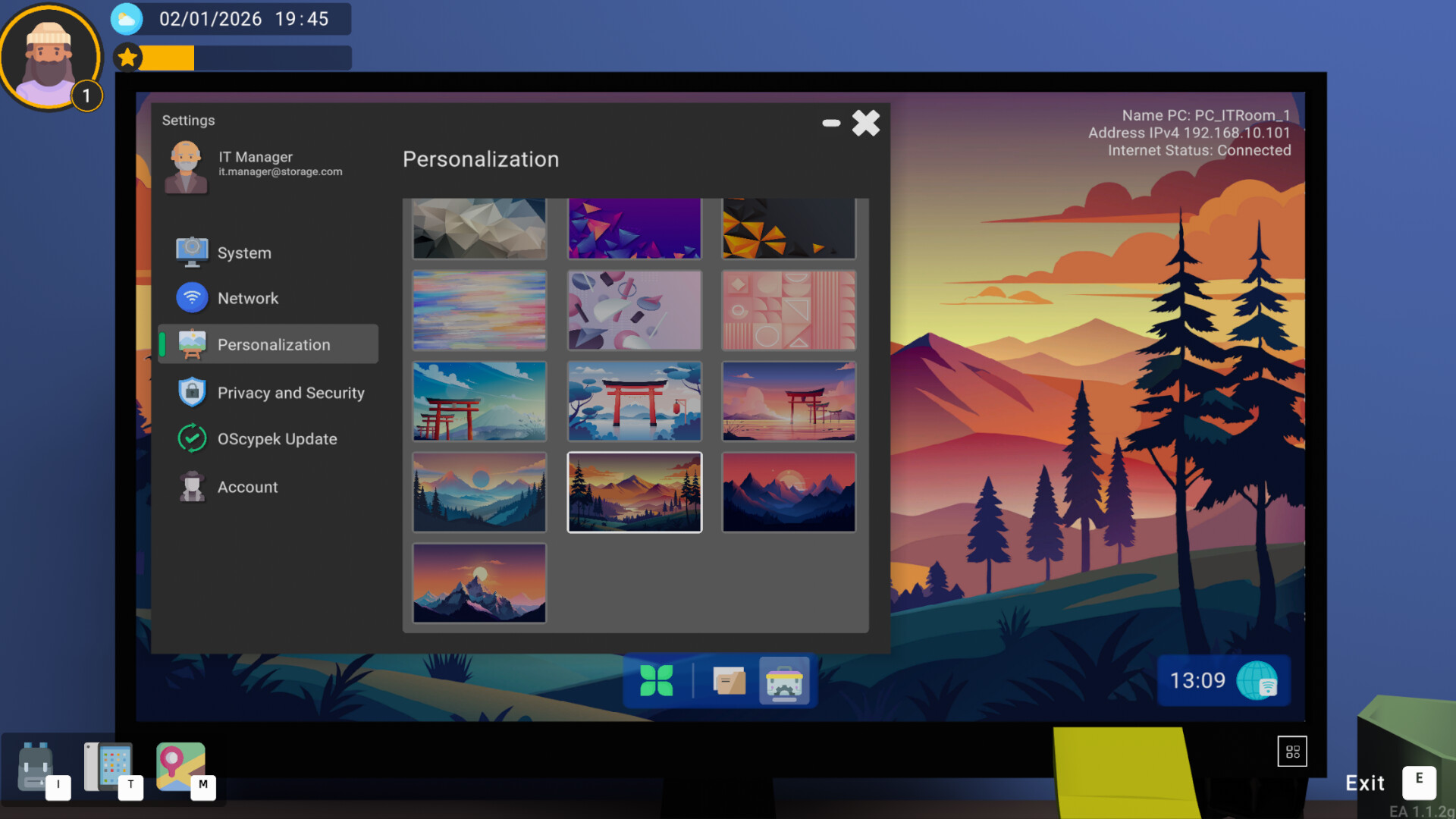1456x819 pixels.
Task: Open the backpack inventory
Action: [36, 766]
